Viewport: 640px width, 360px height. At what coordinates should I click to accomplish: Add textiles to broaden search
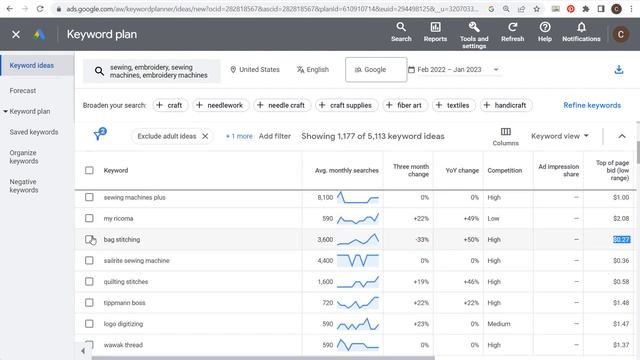tap(453, 105)
